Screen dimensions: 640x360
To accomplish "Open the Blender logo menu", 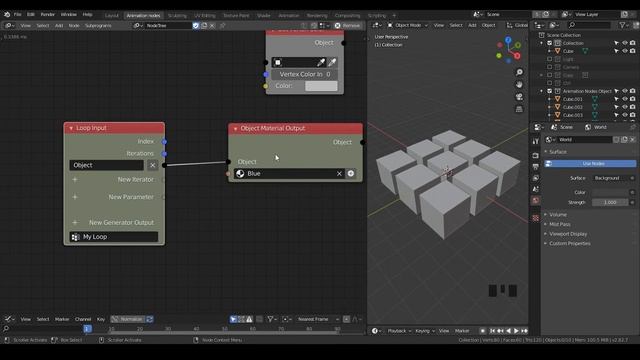I will [7, 14].
